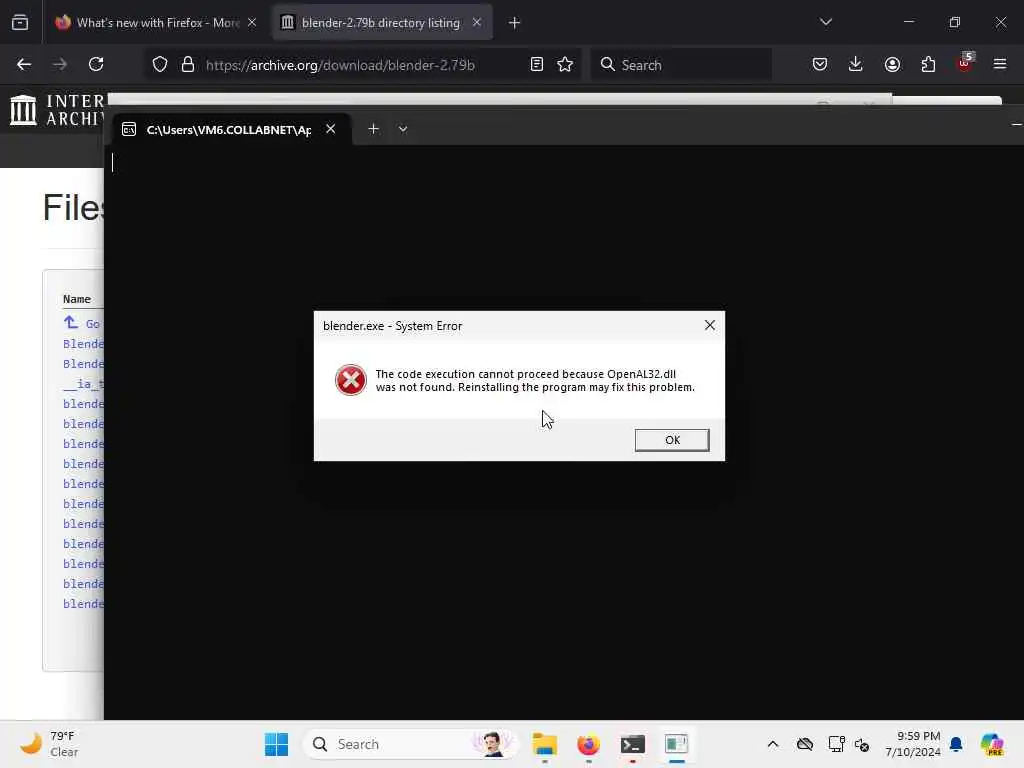Close the What's new with Firefox tab
Image resolution: width=1024 pixels, height=768 pixels.
point(252,23)
